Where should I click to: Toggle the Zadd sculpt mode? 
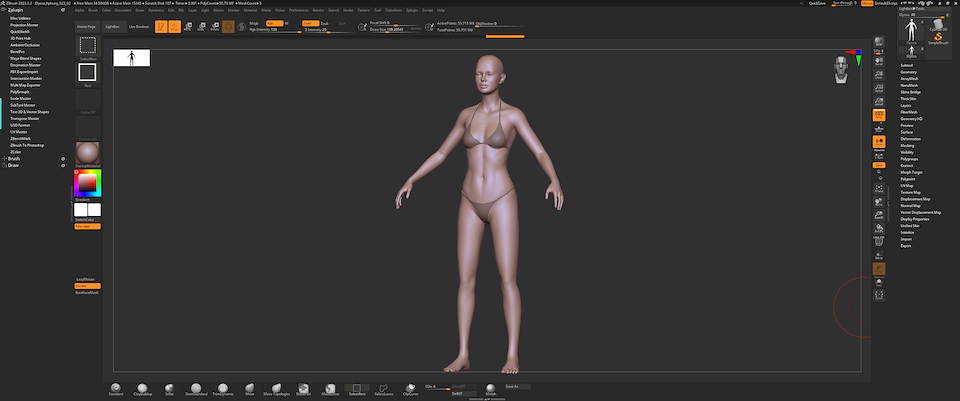click(309, 21)
